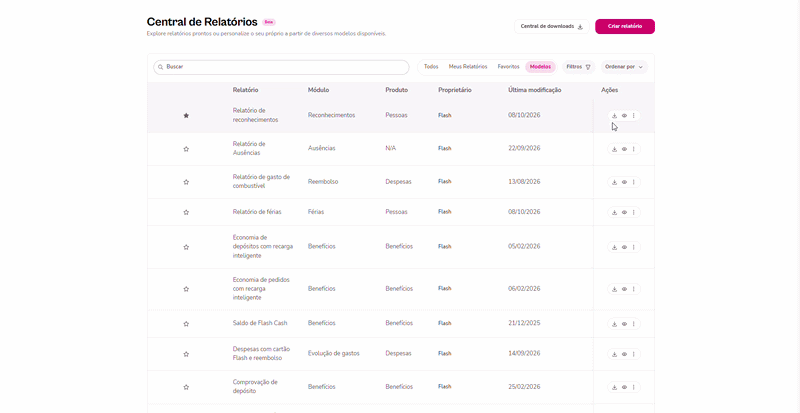
Task: Click the Evolução de gastos module cell
Action: [334, 353]
